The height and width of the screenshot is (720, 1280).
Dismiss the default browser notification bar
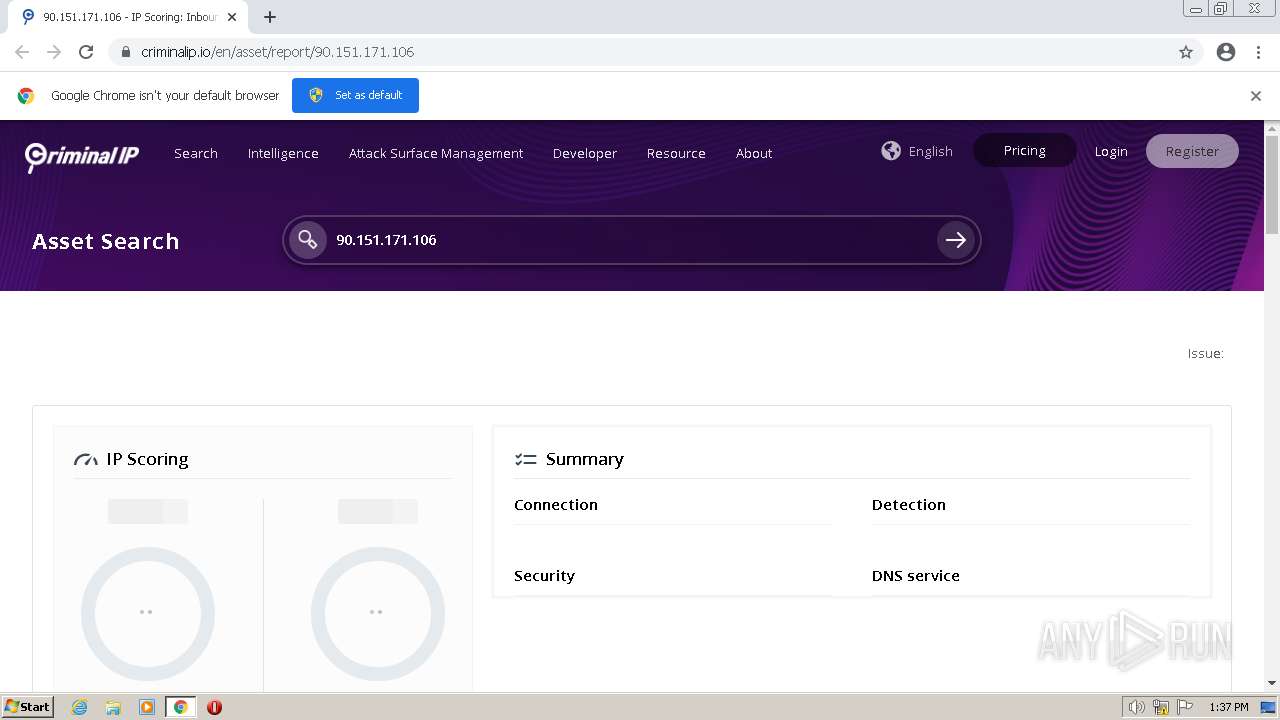(x=1256, y=96)
